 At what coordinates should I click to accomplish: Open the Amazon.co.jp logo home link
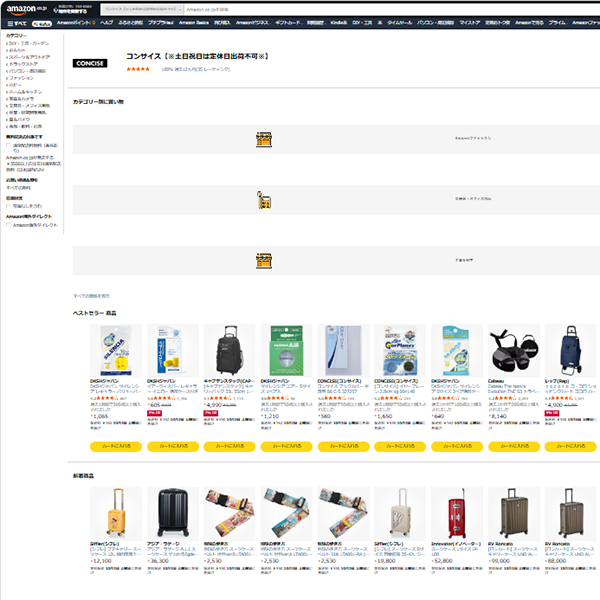point(26,9)
